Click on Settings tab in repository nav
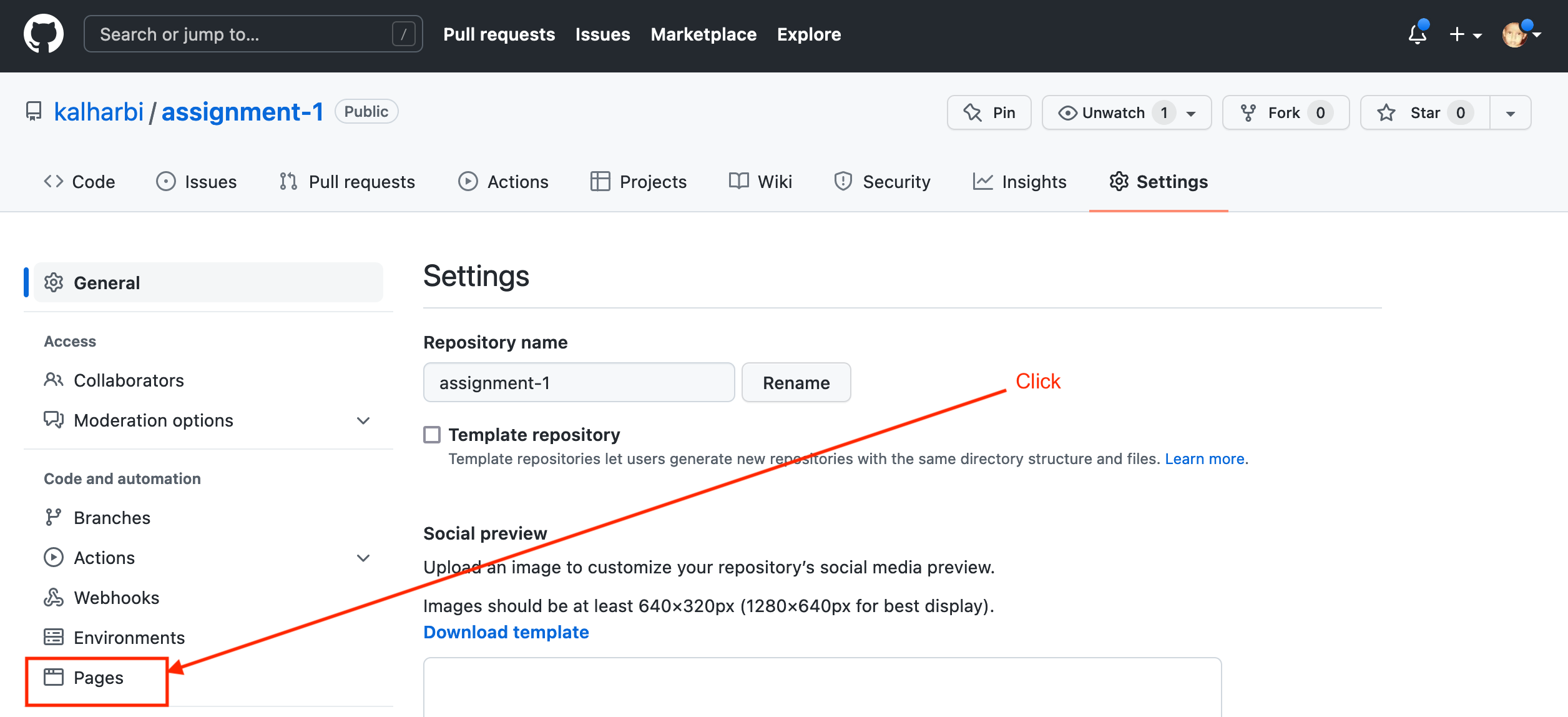This screenshot has width=1568, height=717. (x=1158, y=181)
